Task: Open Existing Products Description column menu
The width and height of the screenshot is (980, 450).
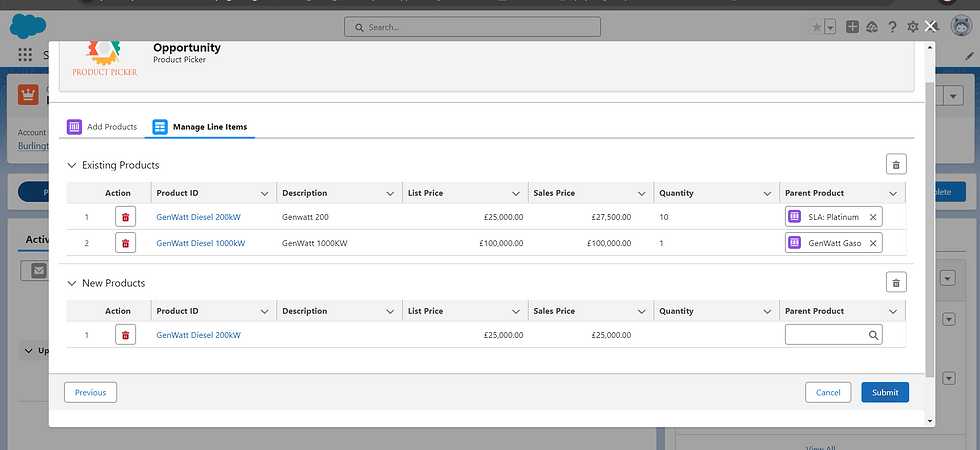Action: point(390,194)
